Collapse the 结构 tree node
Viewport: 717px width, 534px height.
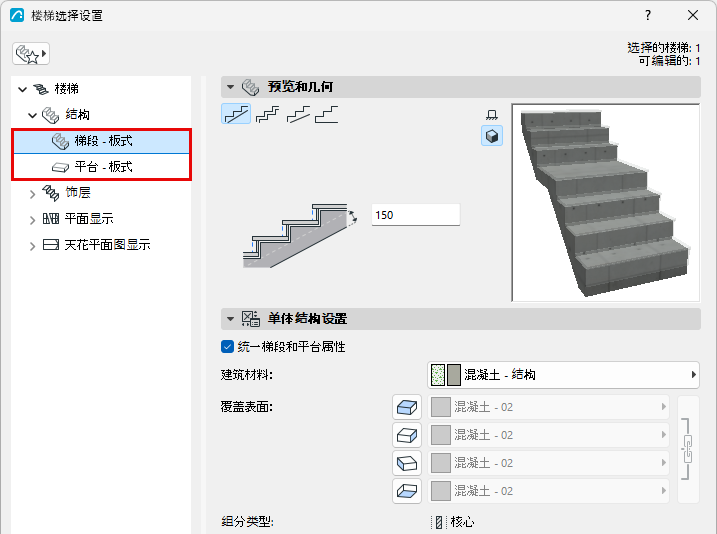click(32, 115)
